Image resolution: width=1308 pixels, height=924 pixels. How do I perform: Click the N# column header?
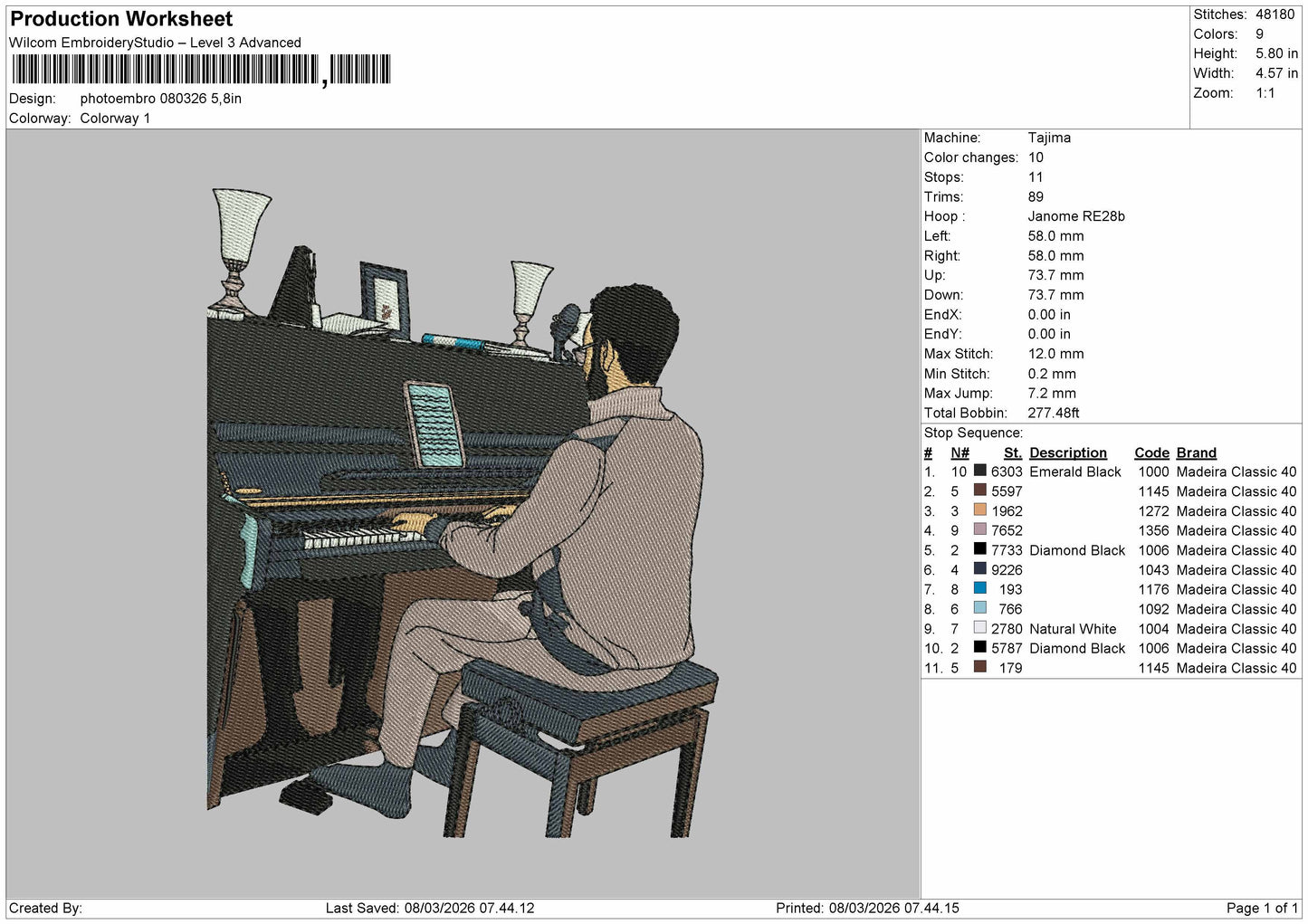click(960, 452)
